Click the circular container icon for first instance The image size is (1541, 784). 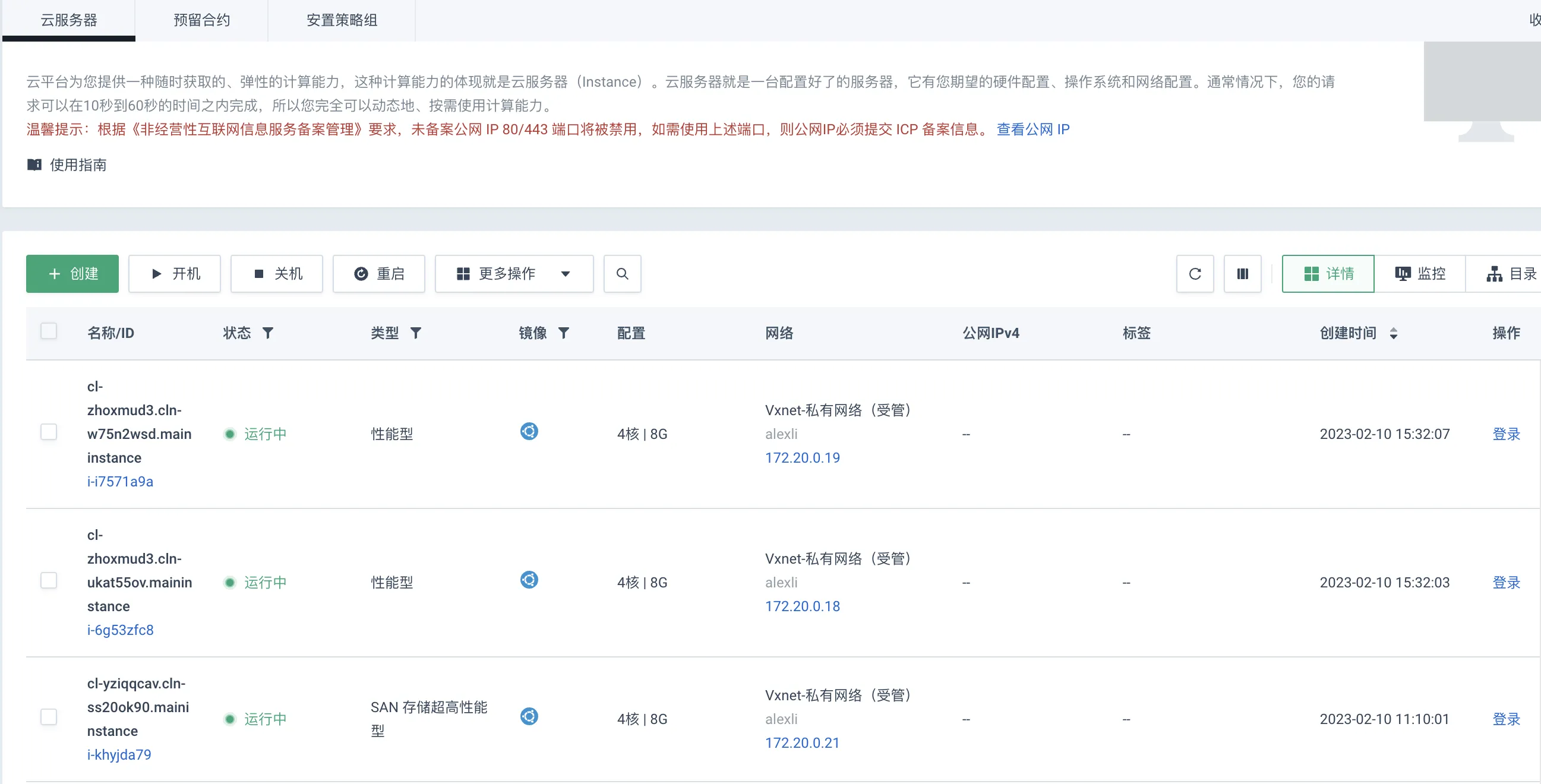pos(529,432)
